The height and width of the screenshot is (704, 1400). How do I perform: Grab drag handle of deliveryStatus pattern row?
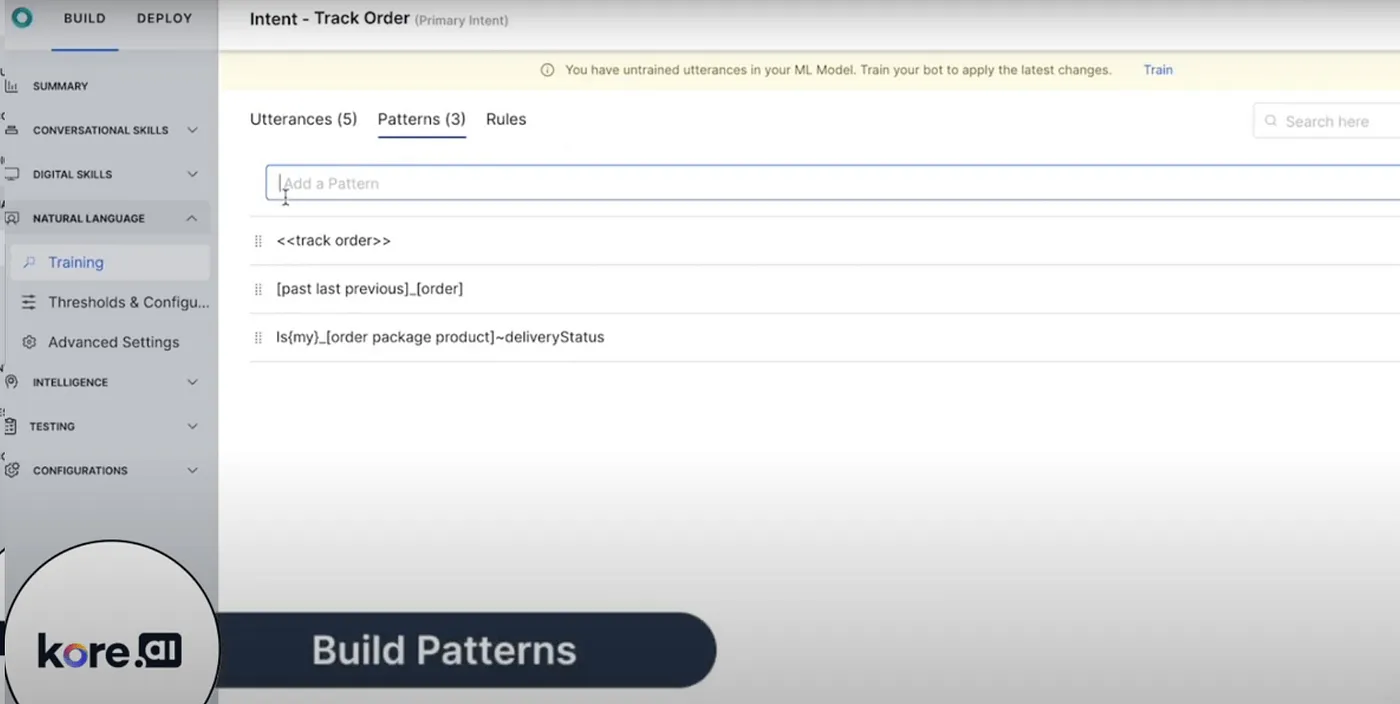point(258,337)
